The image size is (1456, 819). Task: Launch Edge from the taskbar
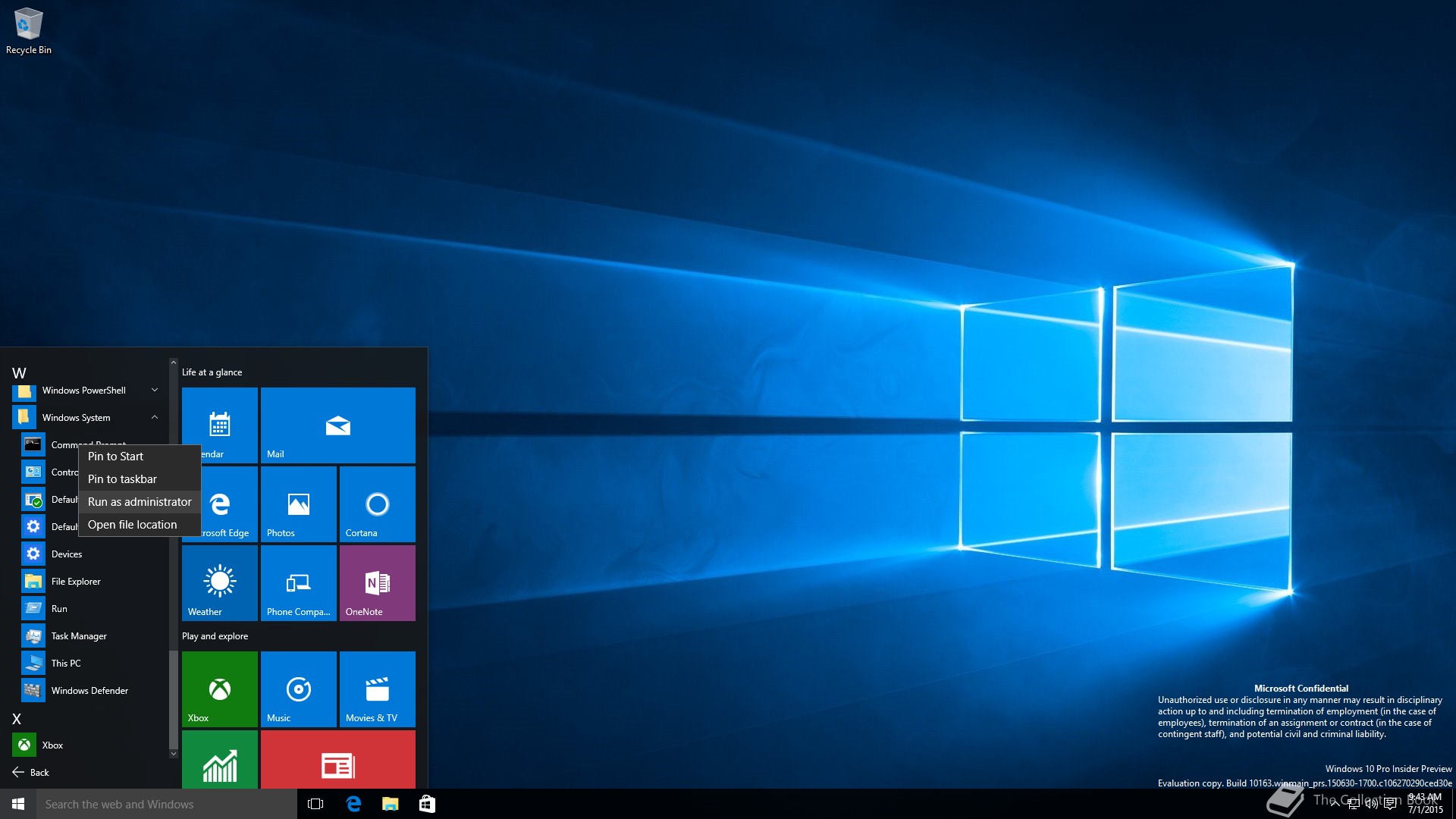[353, 804]
